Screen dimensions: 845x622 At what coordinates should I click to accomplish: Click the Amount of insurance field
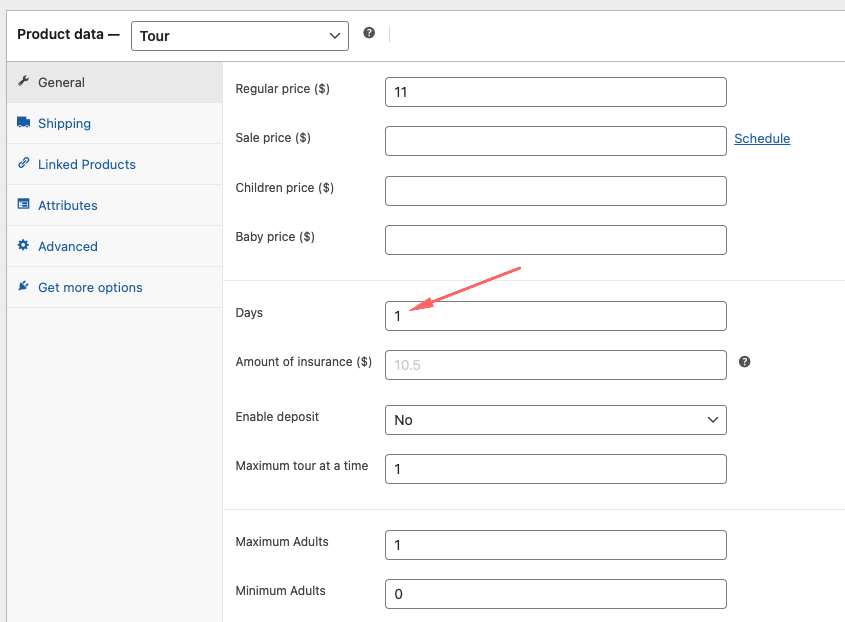click(556, 365)
